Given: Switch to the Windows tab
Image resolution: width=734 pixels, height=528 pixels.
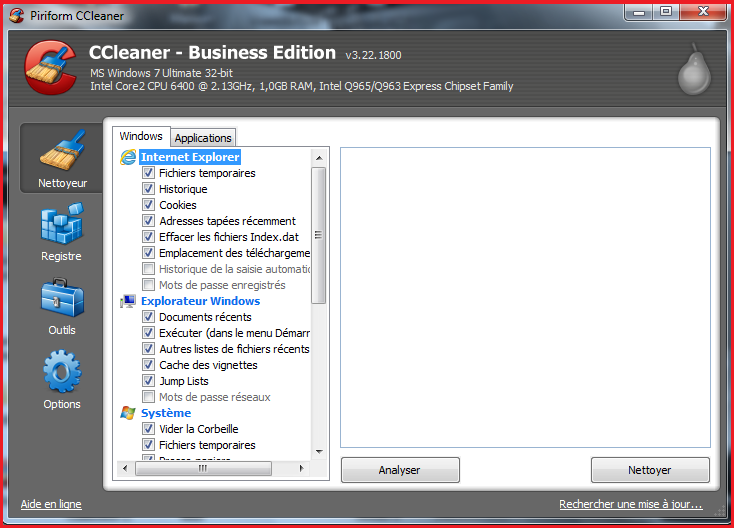Looking at the screenshot, I should pos(140,136).
